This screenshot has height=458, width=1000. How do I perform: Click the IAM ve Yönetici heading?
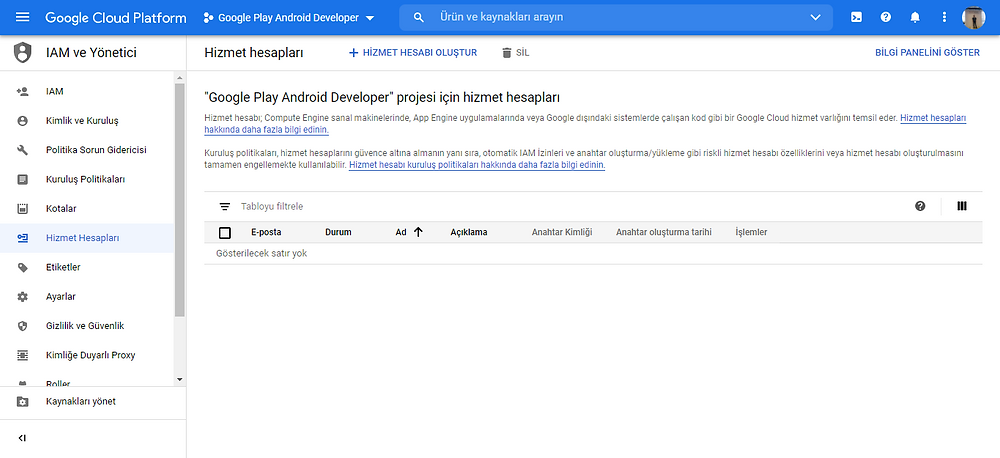pyautogui.click(x=91, y=53)
